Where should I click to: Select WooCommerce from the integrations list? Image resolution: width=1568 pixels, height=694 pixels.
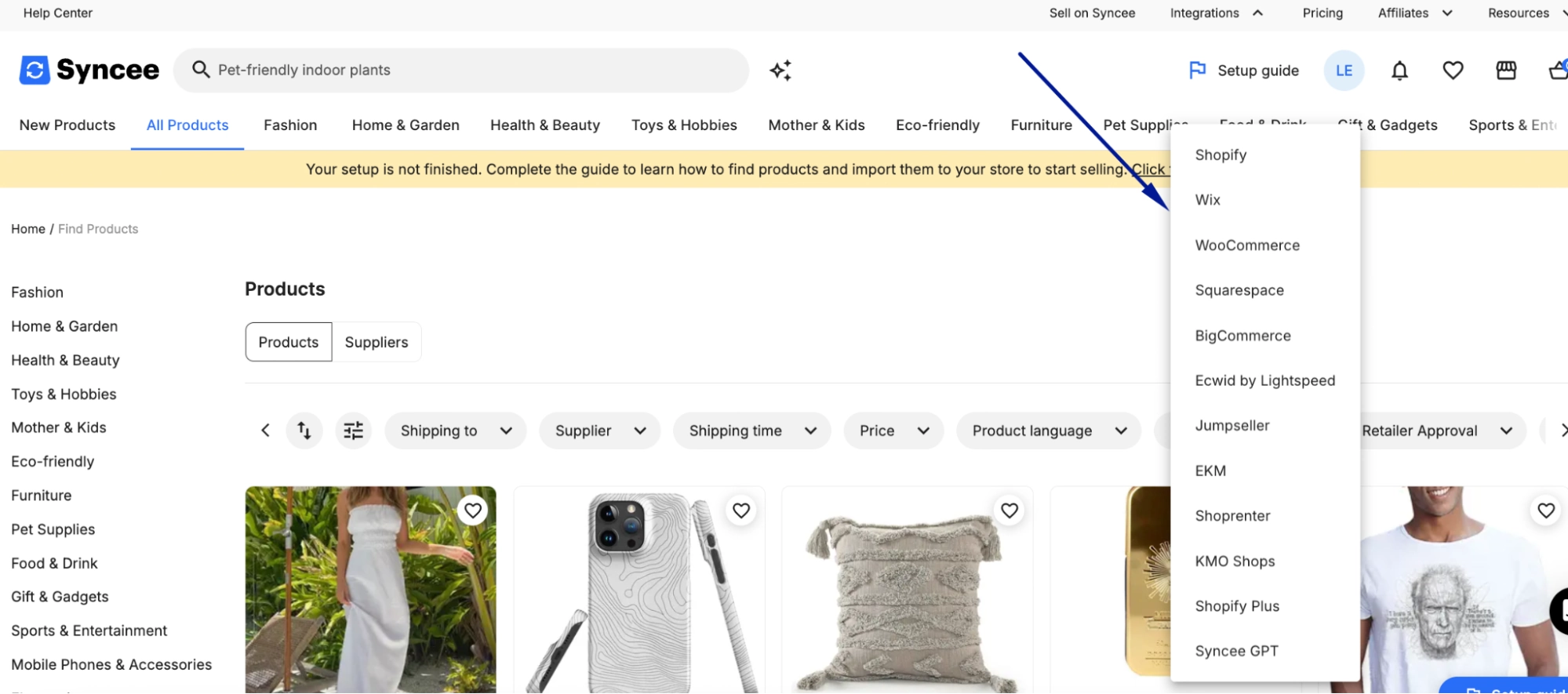pyautogui.click(x=1247, y=245)
